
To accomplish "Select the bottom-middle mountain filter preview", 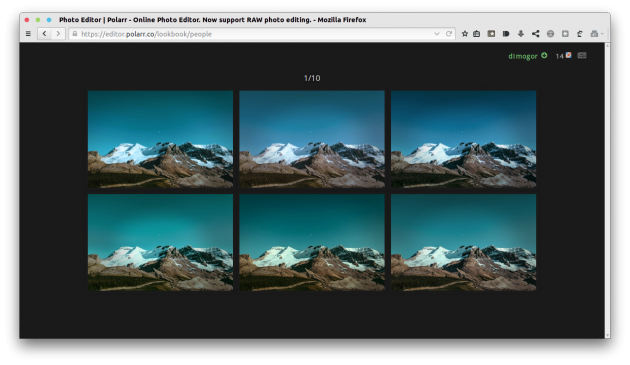I will click(312, 242).
